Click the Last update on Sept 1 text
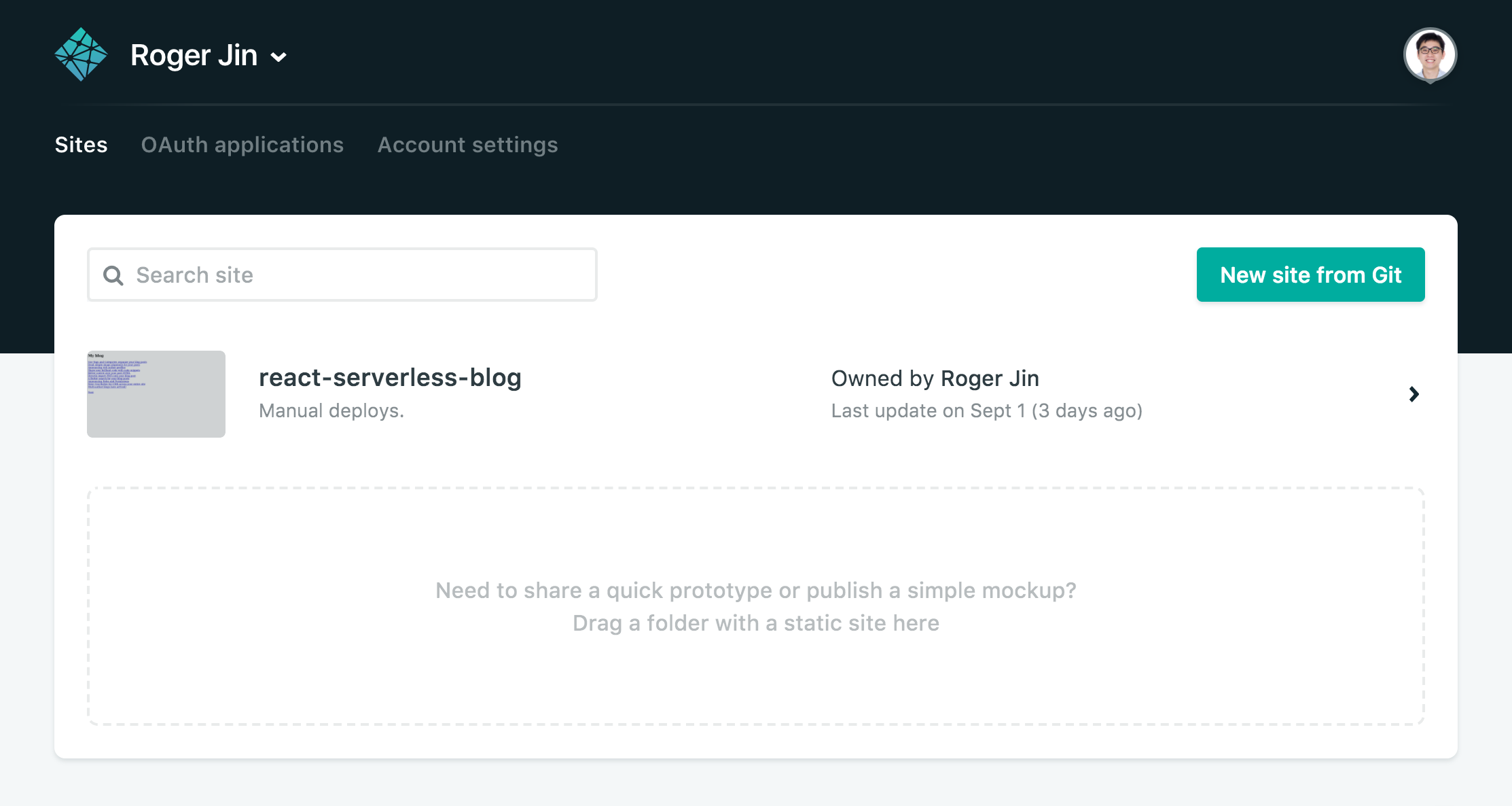Screen dimensions: 1512x806 (986, 410)
